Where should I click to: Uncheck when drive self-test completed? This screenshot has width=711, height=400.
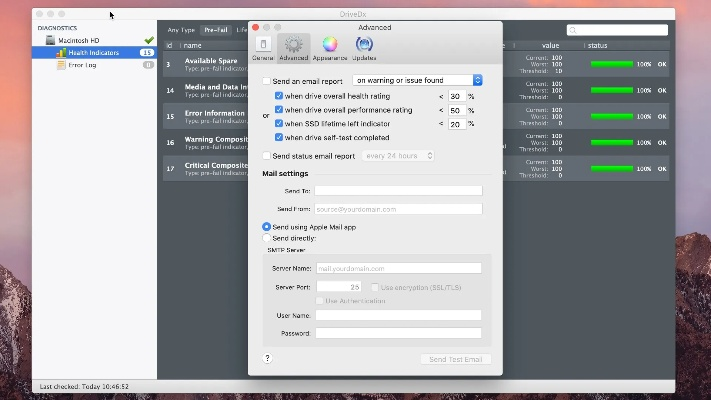[279, 137]
